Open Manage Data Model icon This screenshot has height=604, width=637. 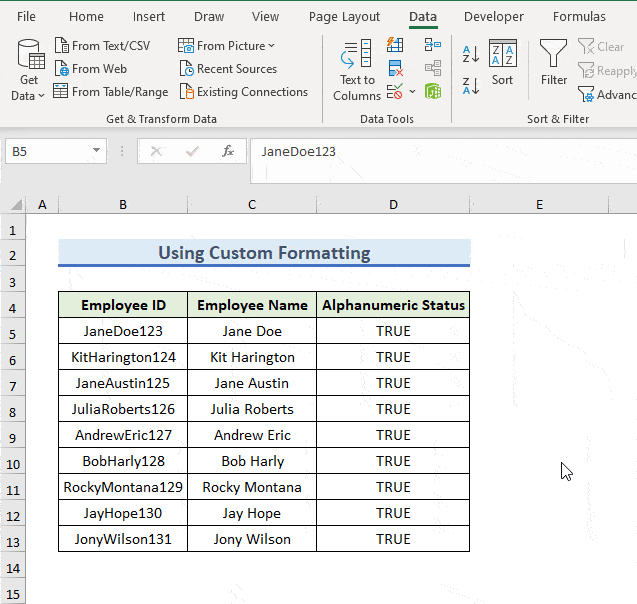click(x=433, y=91)
